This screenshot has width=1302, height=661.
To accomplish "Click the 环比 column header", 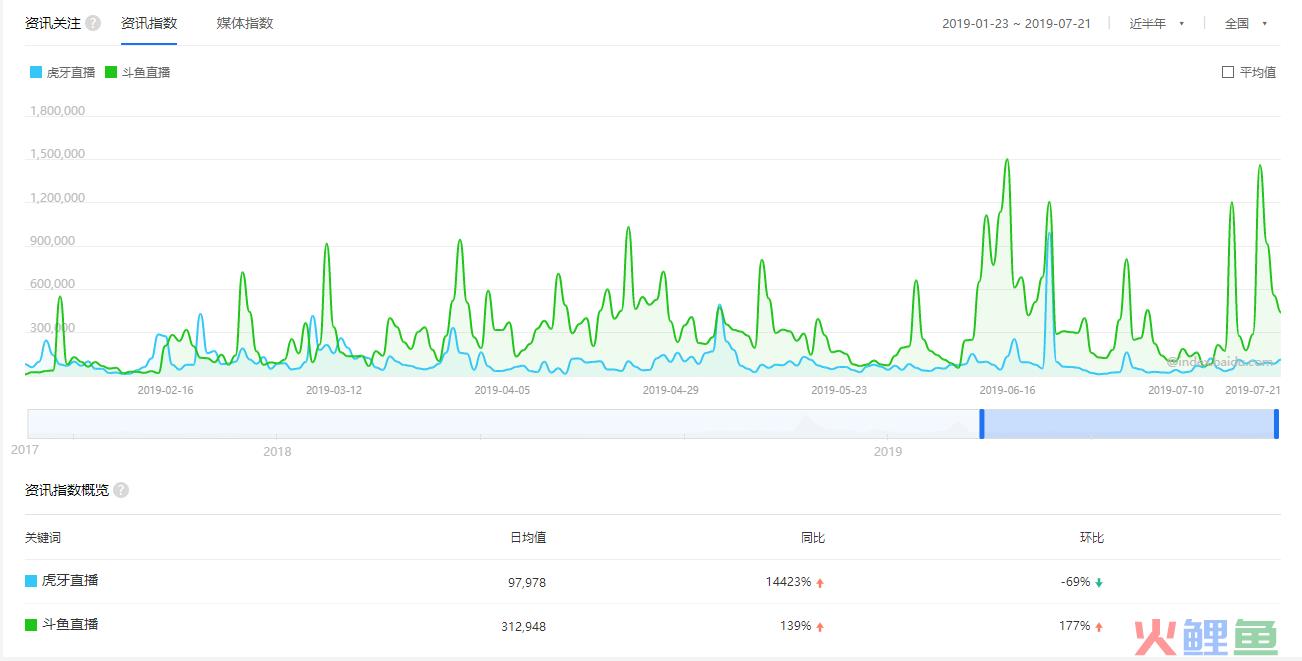I will pos(1092,537).
